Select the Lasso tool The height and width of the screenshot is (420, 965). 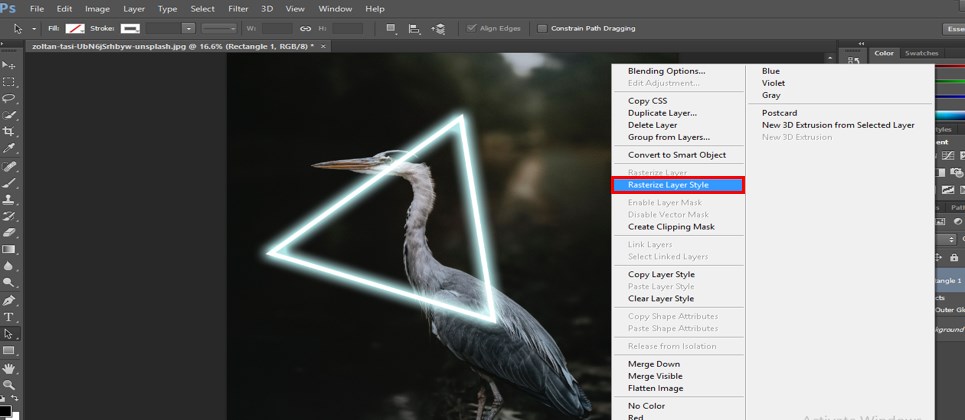tap(9, 99)
